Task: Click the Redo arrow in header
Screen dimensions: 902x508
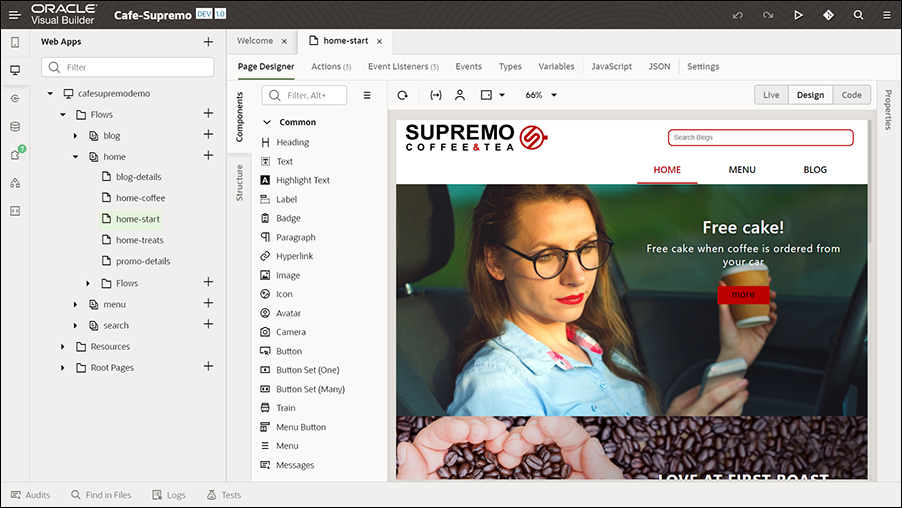Action: (x=768, y=15)
